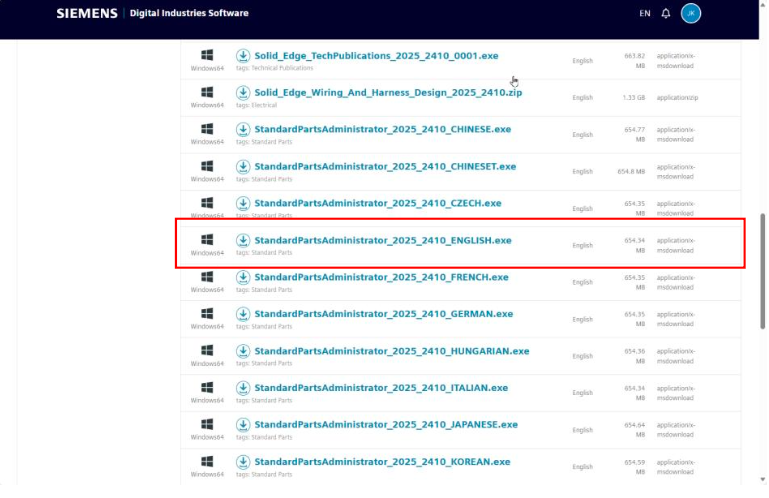Select English language cell in ENGLISH.exe row
This screenshot has width=769, height=498.
point(583,245)
